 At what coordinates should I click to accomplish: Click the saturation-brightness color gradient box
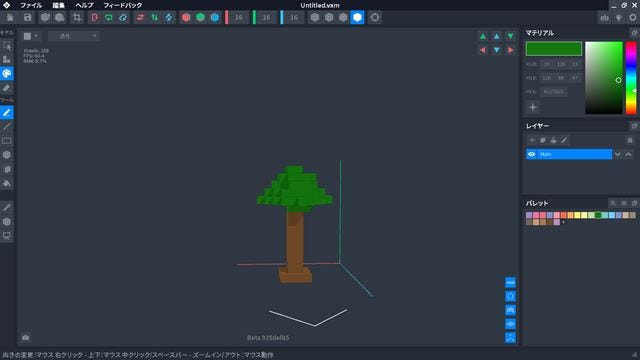pos(604,78)
